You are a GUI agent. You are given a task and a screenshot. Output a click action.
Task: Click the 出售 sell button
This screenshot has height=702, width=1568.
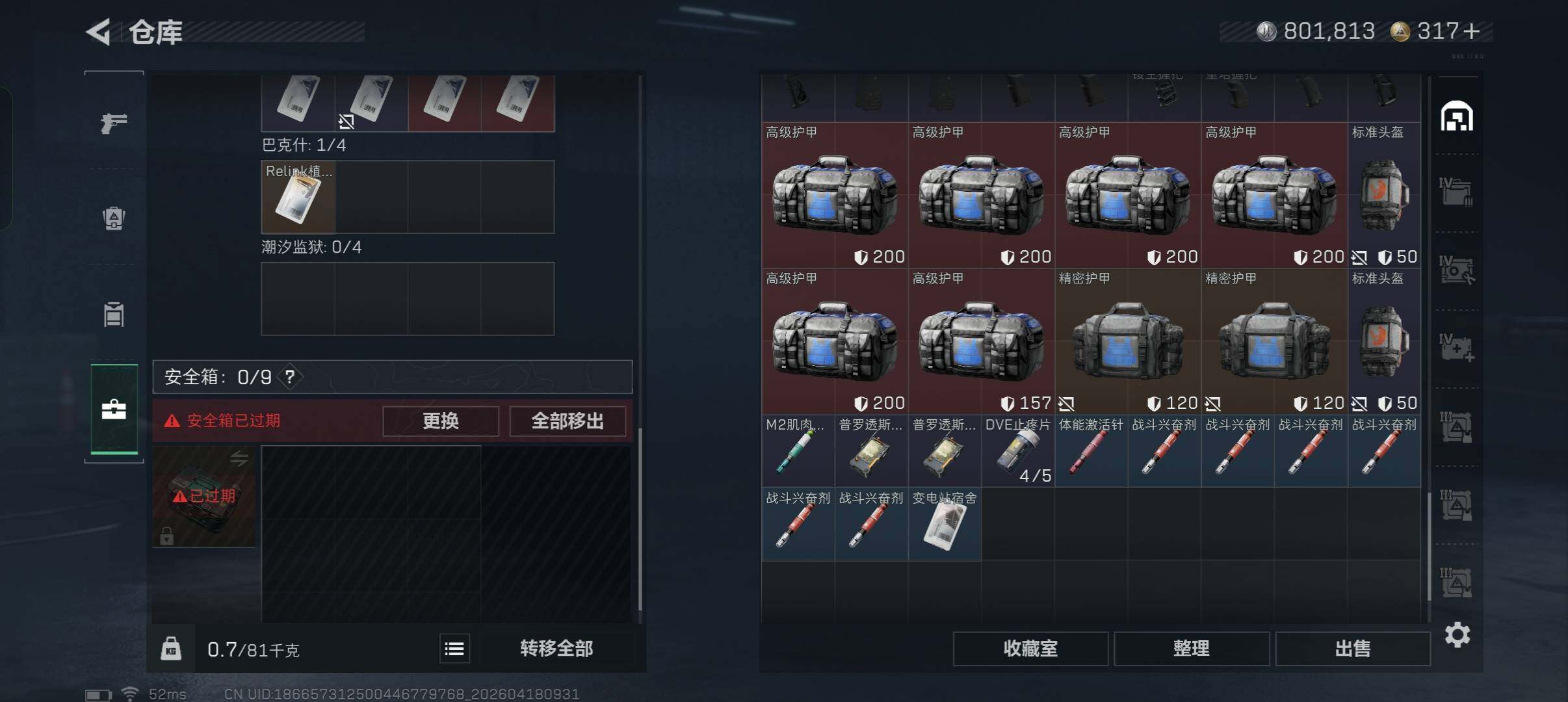(x=1353, y=649)
